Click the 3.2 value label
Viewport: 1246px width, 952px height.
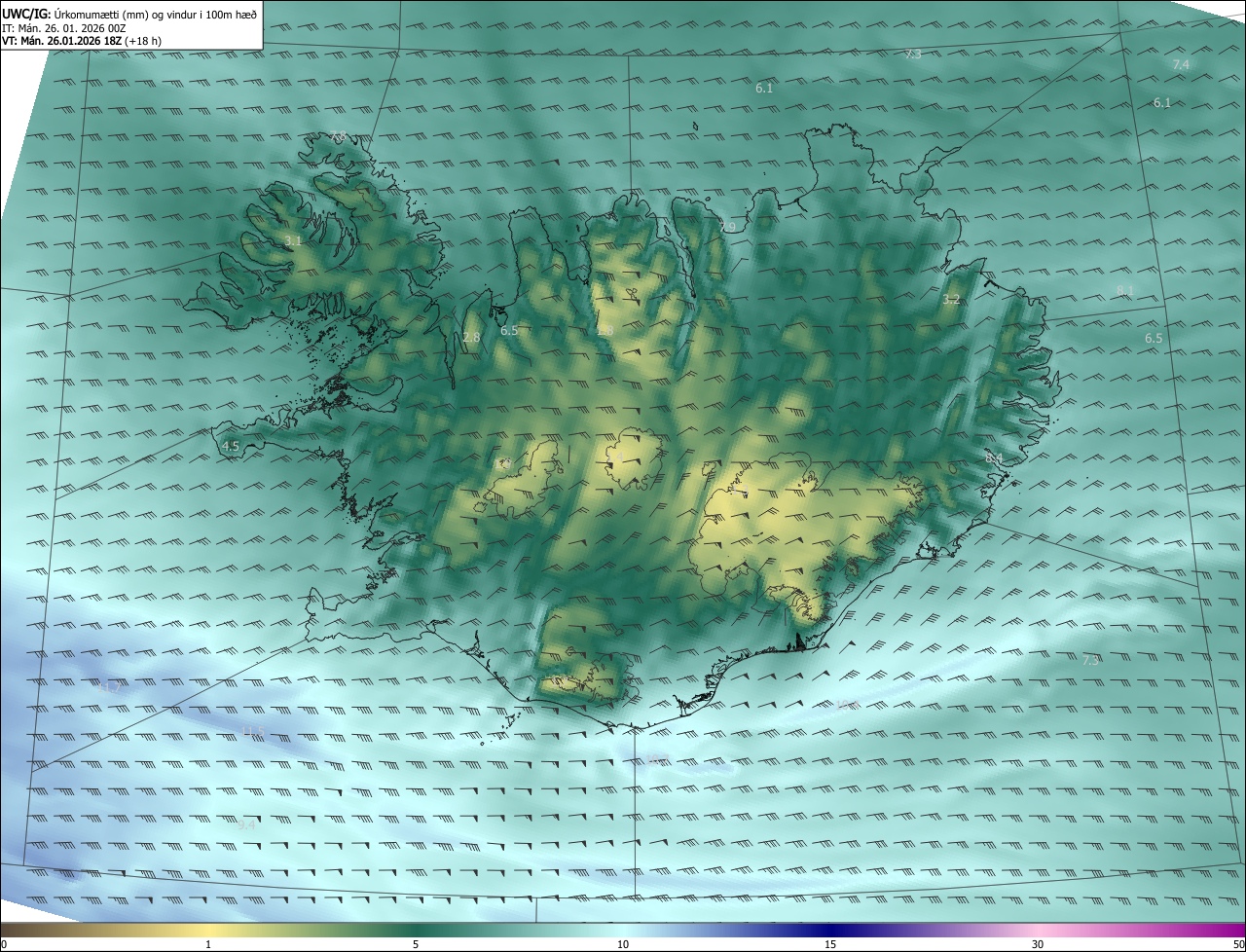click(951, 300)
